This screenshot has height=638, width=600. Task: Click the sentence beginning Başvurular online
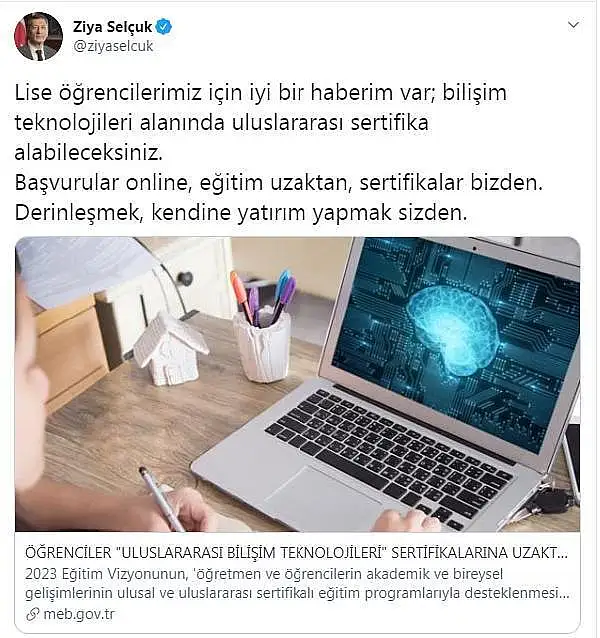279,183
